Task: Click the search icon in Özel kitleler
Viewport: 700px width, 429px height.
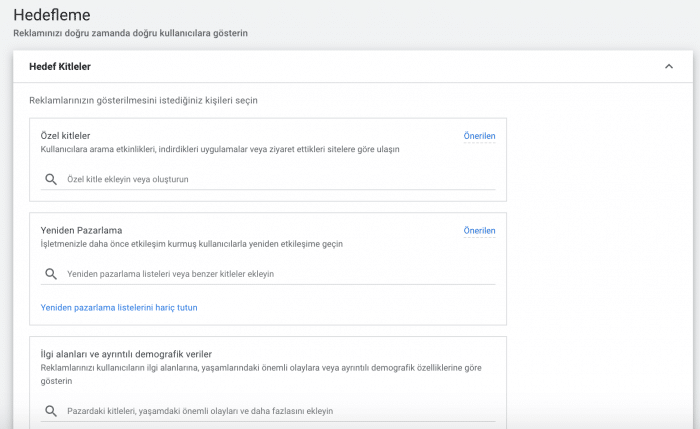Action: coord(50,179)
